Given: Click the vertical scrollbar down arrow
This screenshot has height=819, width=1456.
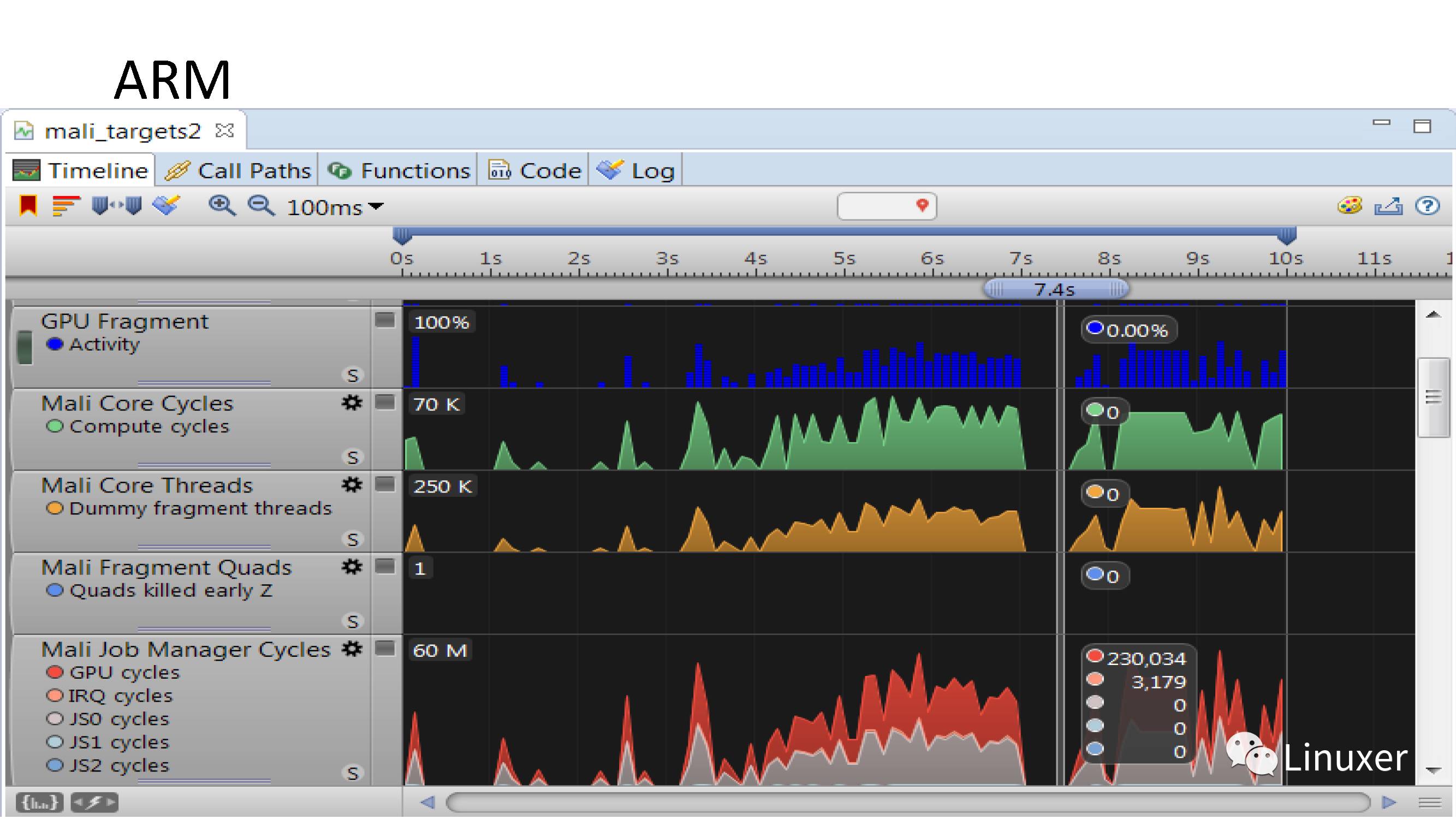Looking at the screenshot, I should (x=1433, y=770).
